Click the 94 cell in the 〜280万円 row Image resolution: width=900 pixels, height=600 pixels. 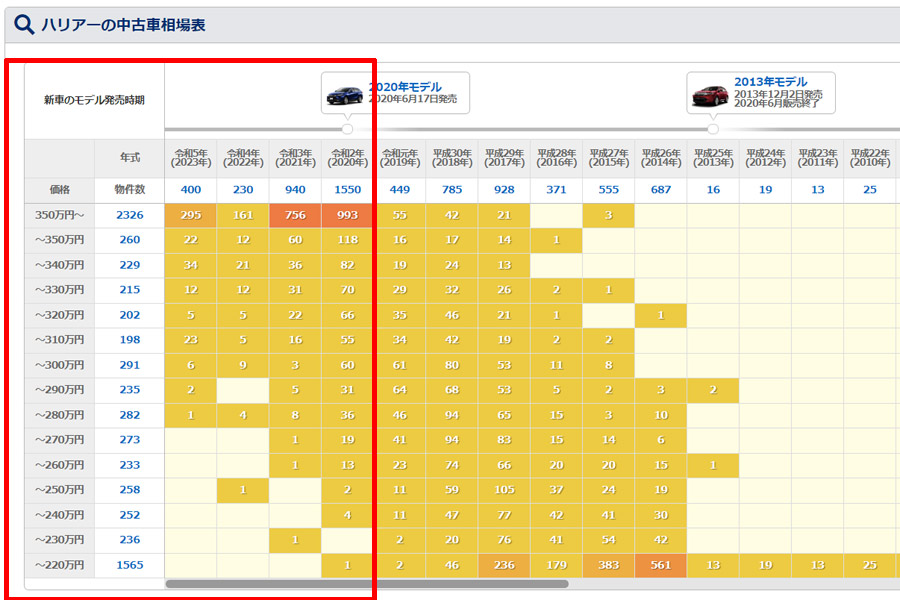click(452, 415)
